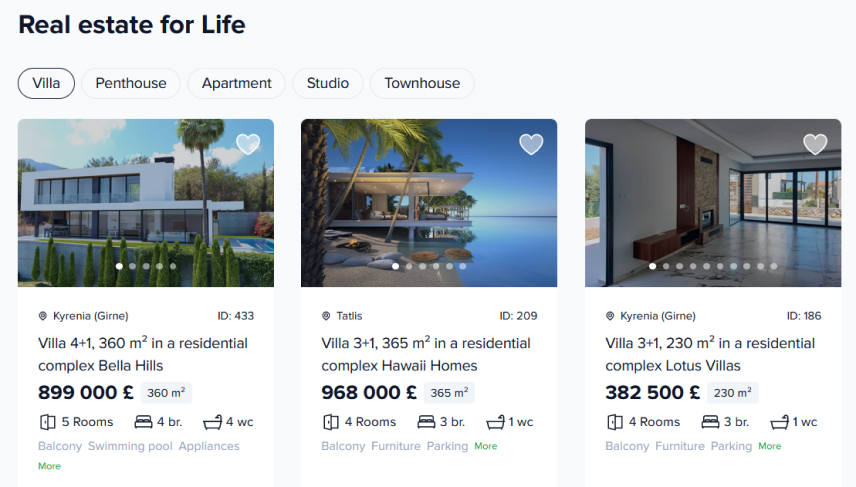
Task: Go to second photo dot on Bella Hills
Action: pos(133,266)
